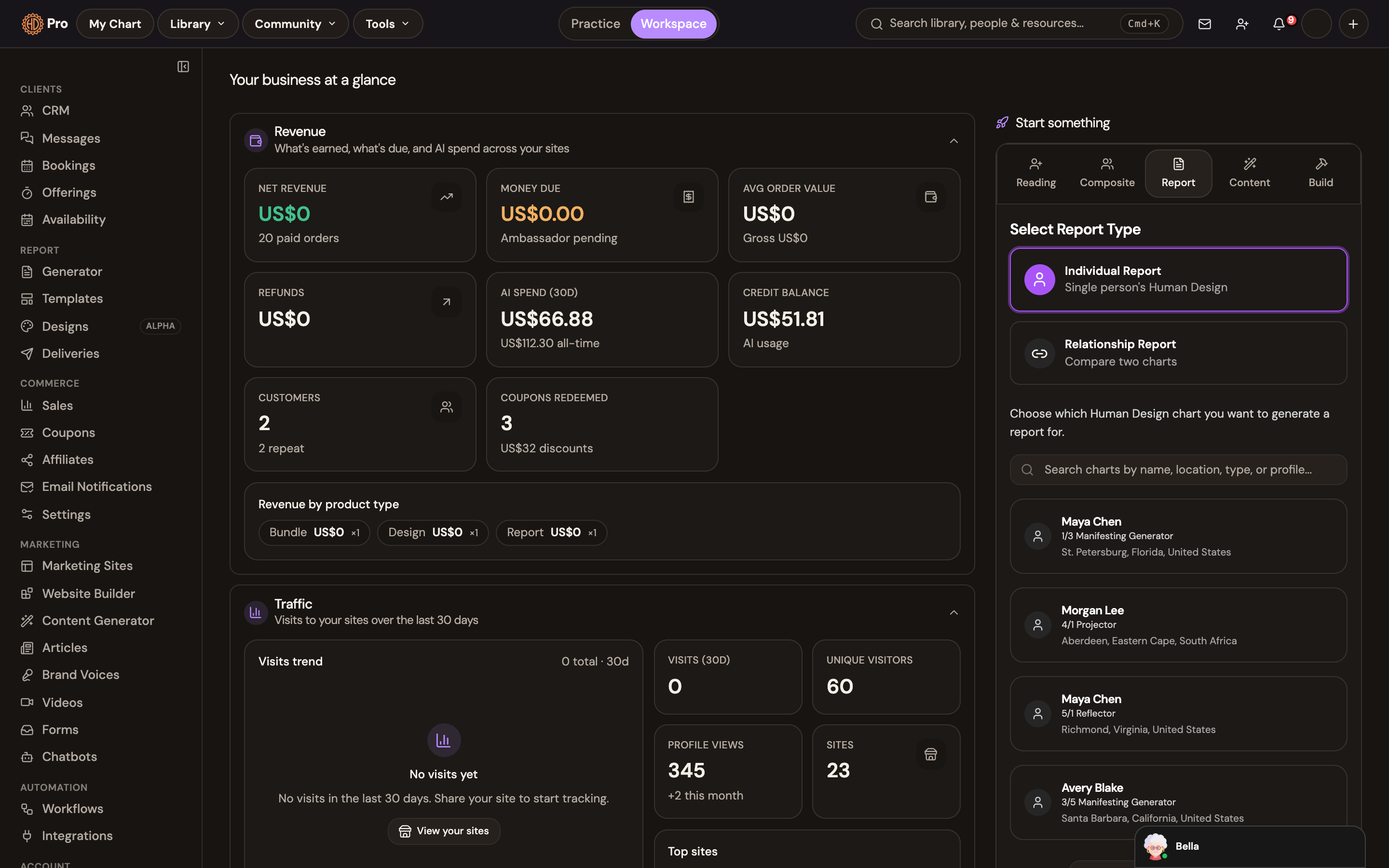Open Designs alpha in sidebar
Screen dimensions: 1389x868
tap(100, 326)
